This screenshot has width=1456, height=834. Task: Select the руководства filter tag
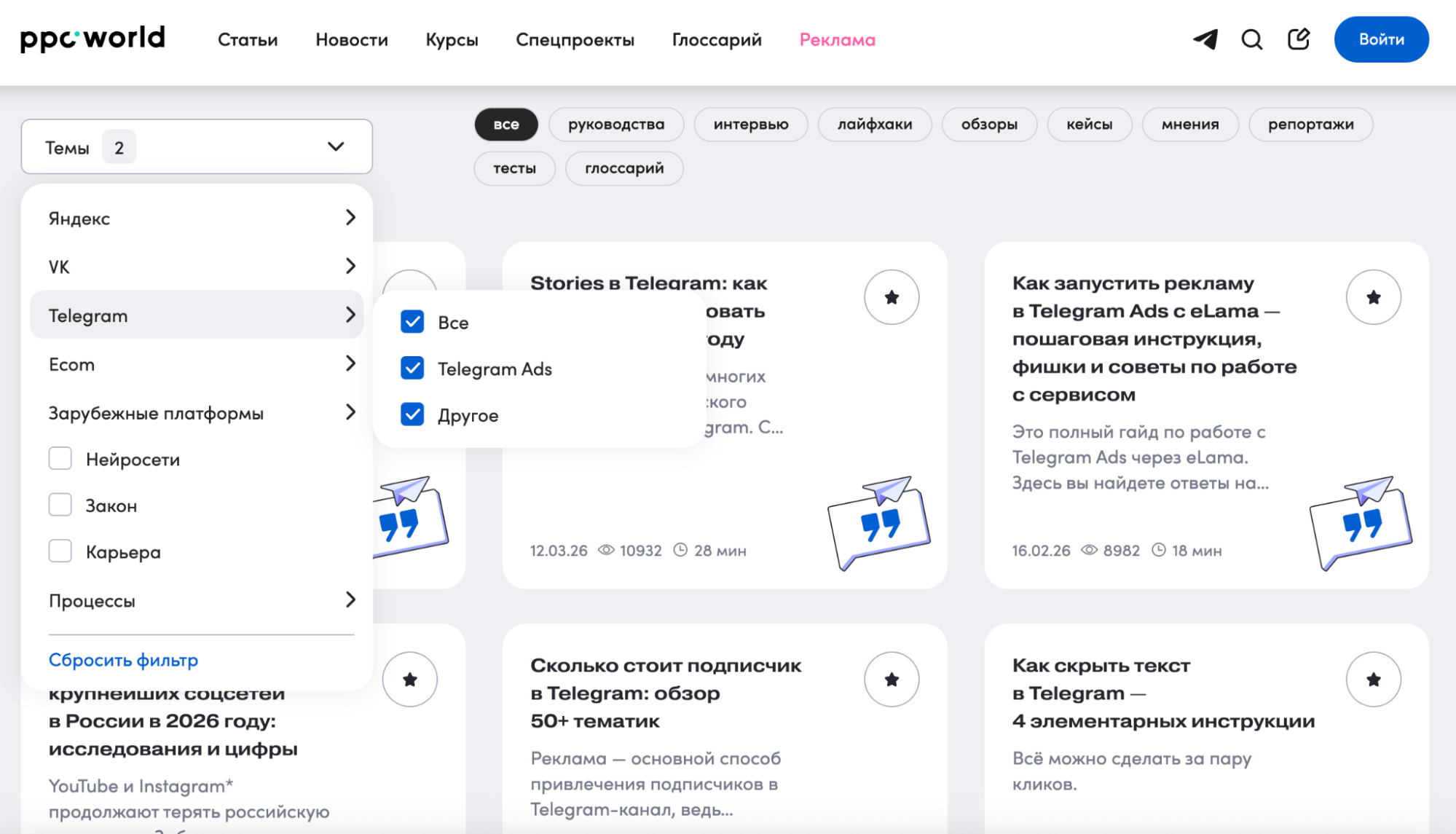click(616, 125)
